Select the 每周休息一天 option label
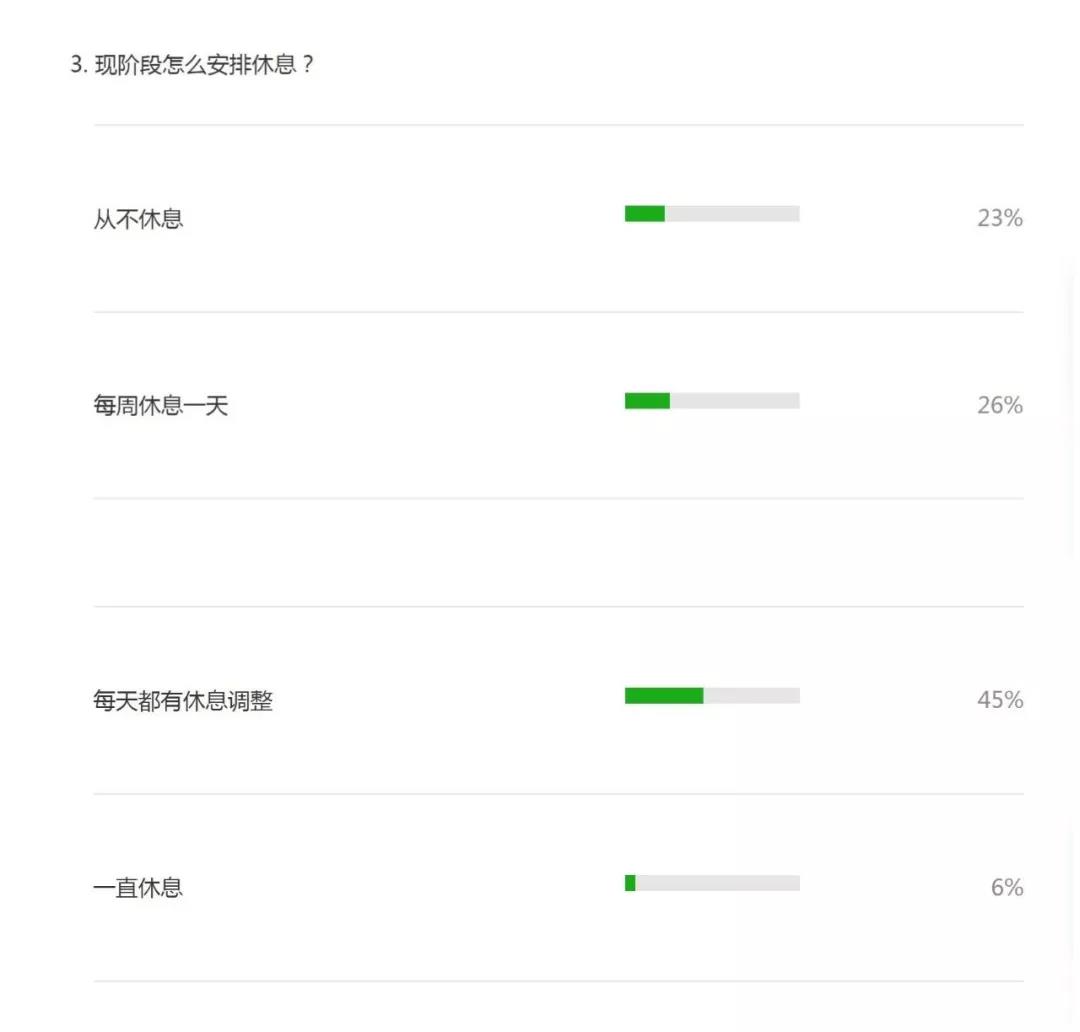The width and height of the screenshot is (1080, 1032). click(160, 406)
